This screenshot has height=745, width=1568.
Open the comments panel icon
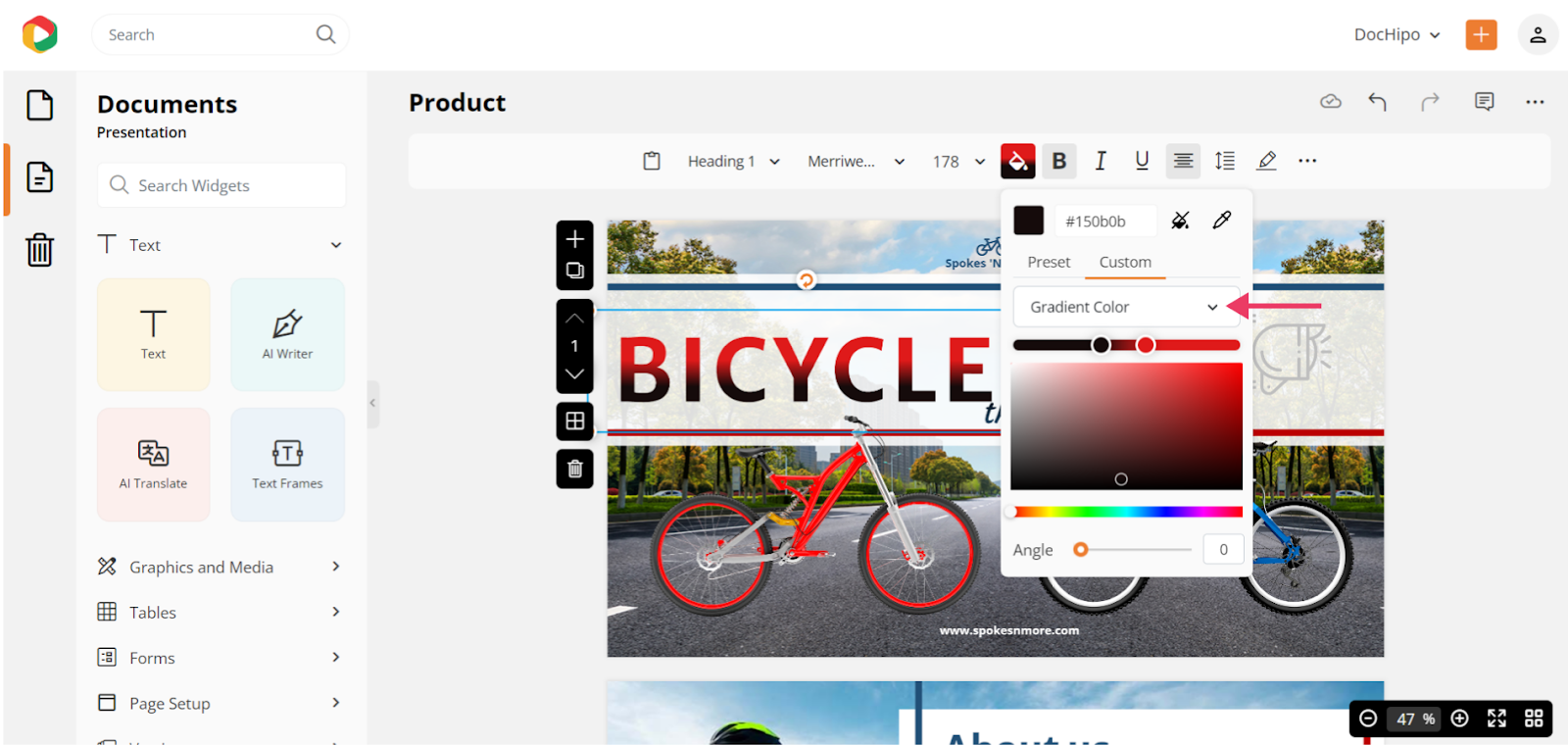coord(1484,102)
